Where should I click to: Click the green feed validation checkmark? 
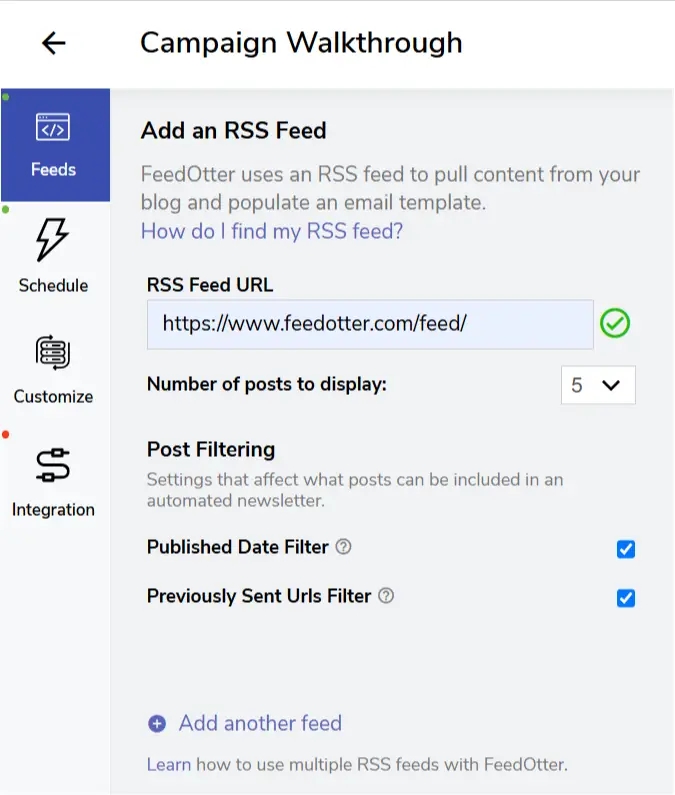[615, 324]
